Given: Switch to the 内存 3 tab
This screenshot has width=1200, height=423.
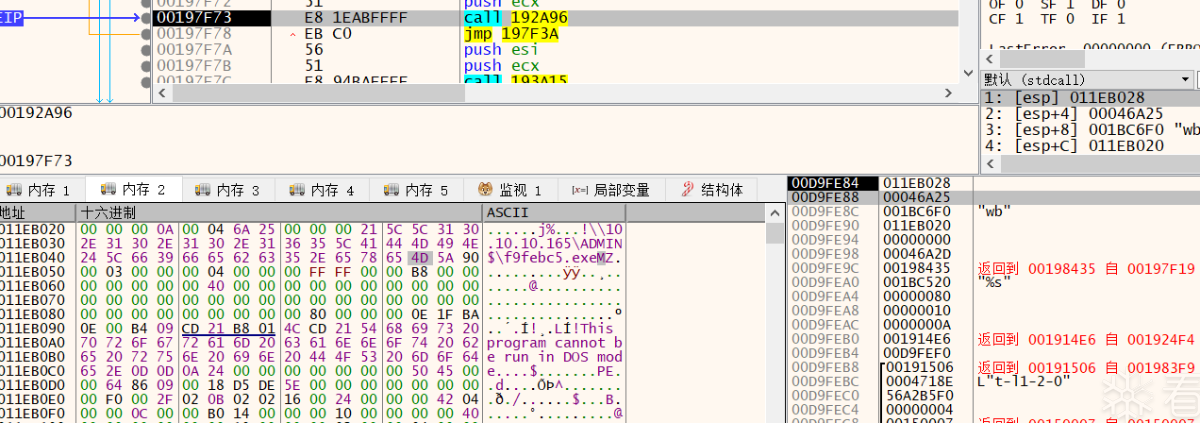Looking at the screenshot, I should tap(228, 190).
